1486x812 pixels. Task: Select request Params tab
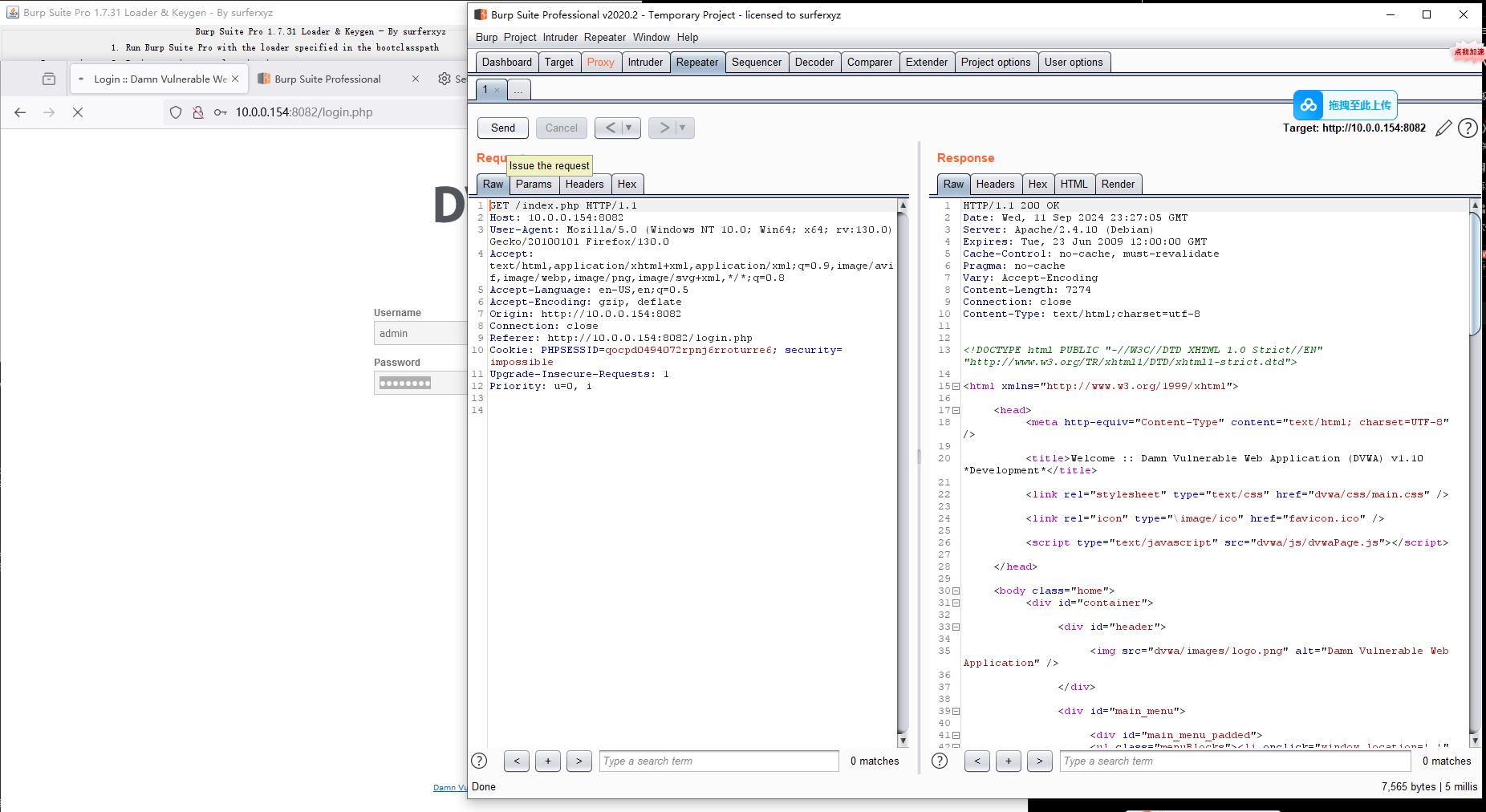pos(534,184)
